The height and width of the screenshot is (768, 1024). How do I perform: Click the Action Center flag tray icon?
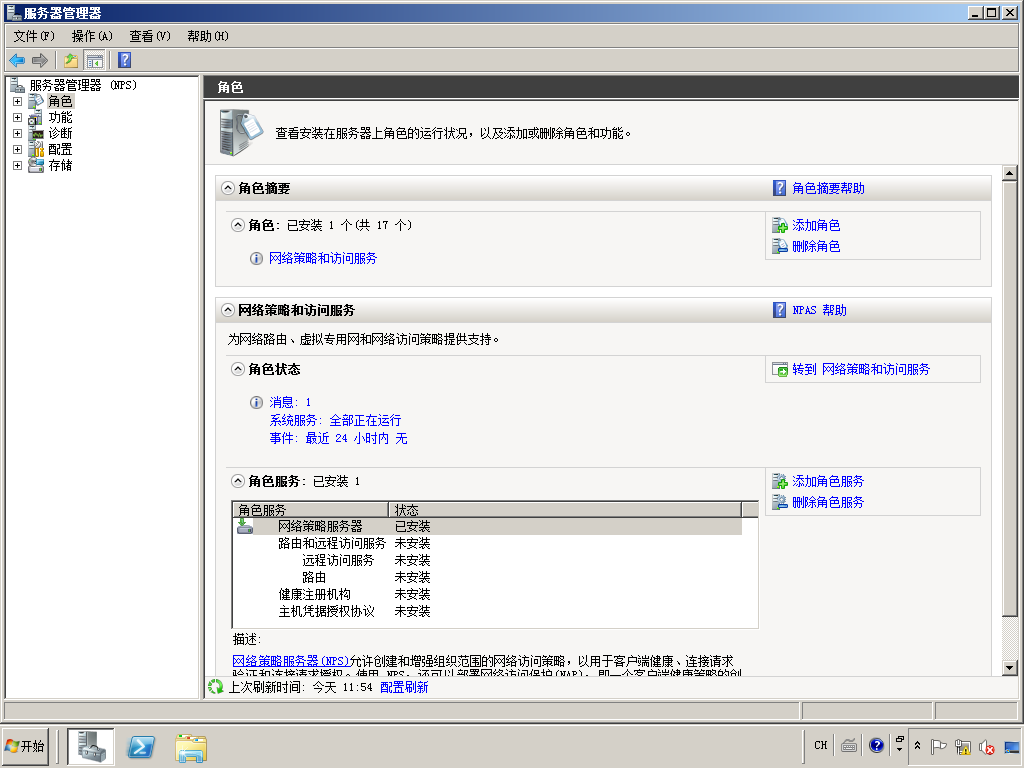pos(938,746)
